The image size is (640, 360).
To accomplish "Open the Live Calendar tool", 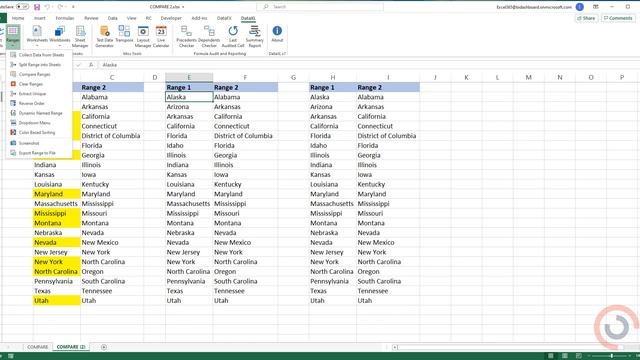I will tap(161, 36).
